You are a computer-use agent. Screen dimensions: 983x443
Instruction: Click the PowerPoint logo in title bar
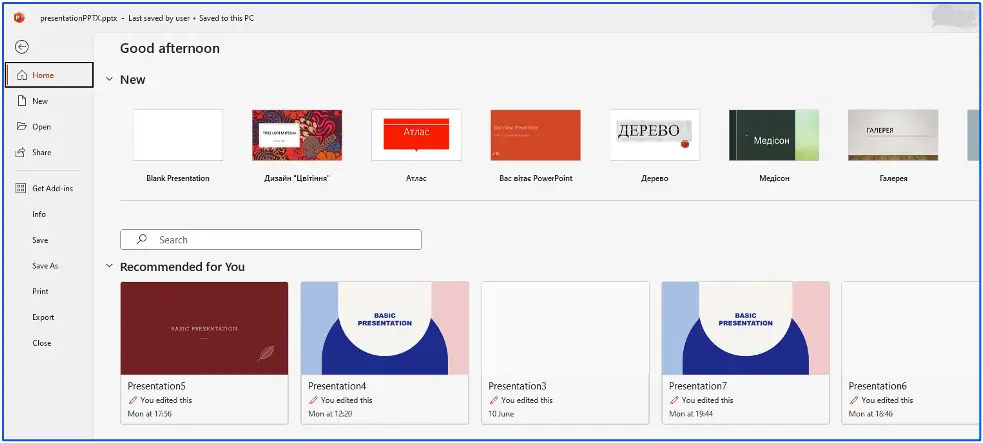tap(18, 18)
